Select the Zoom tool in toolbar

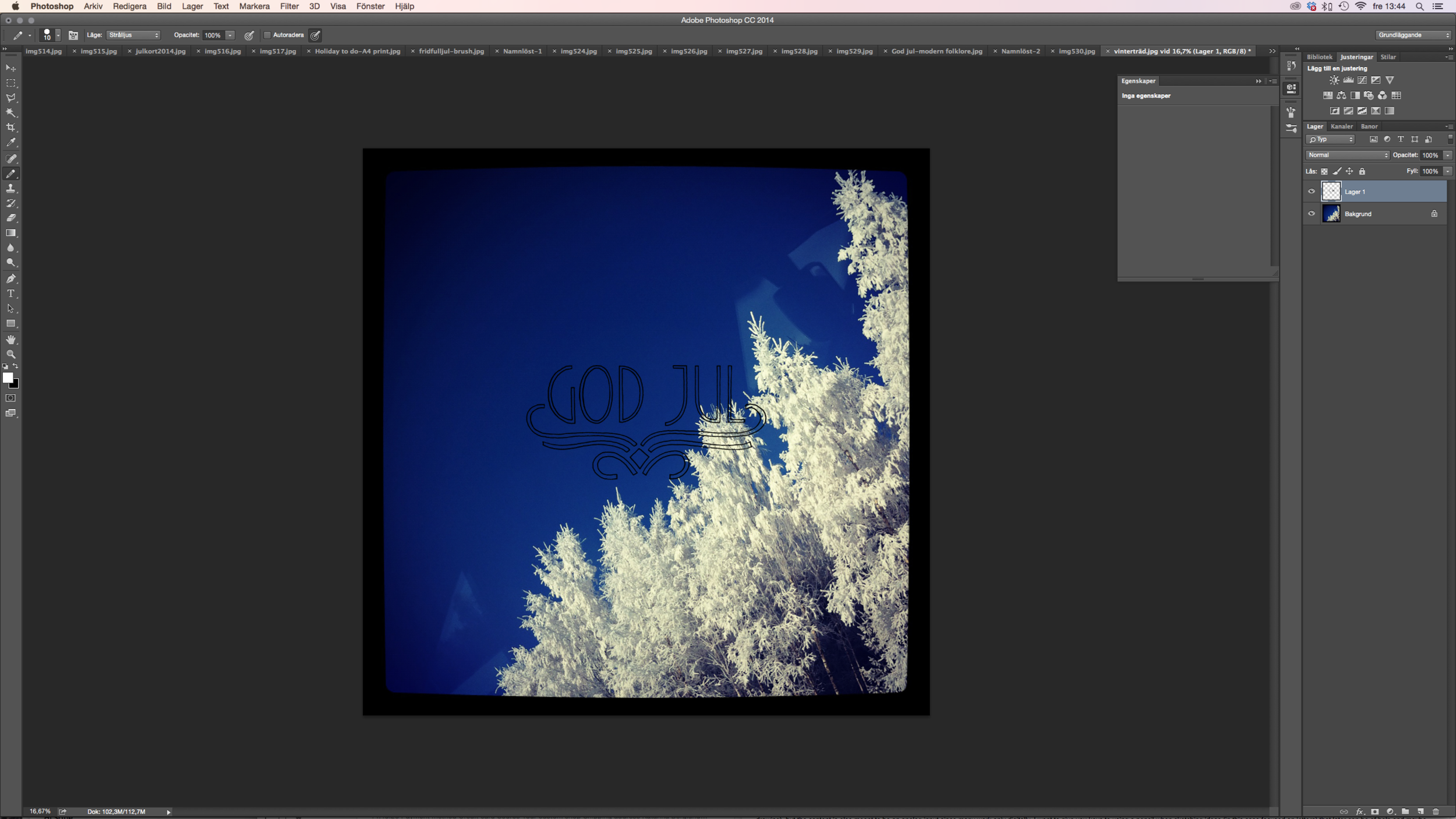pyautogui.click(x=10, y=354)
